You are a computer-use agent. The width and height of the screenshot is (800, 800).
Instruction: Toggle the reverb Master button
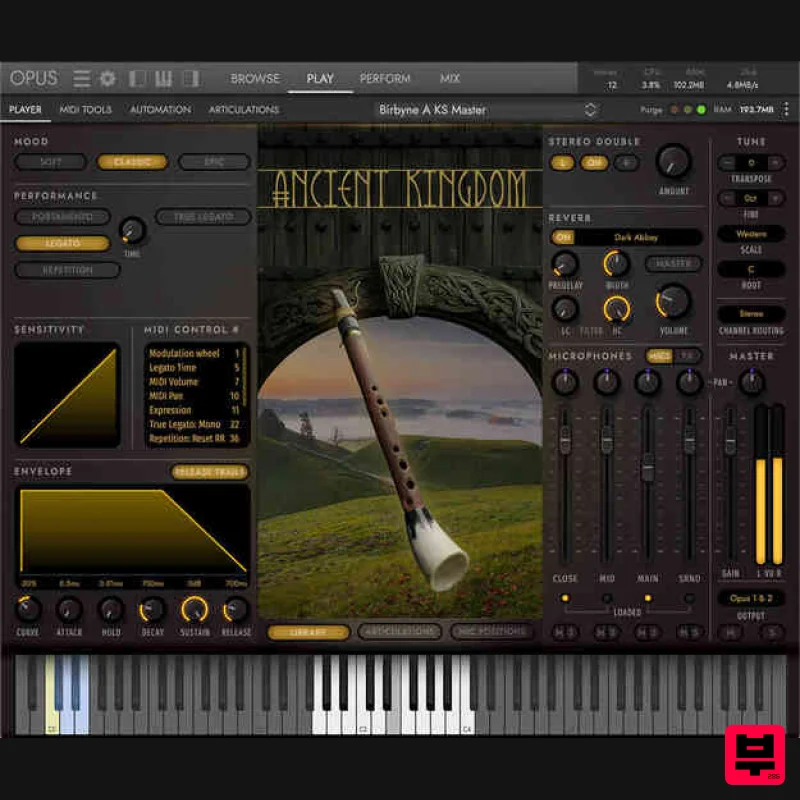coord(673,264)
